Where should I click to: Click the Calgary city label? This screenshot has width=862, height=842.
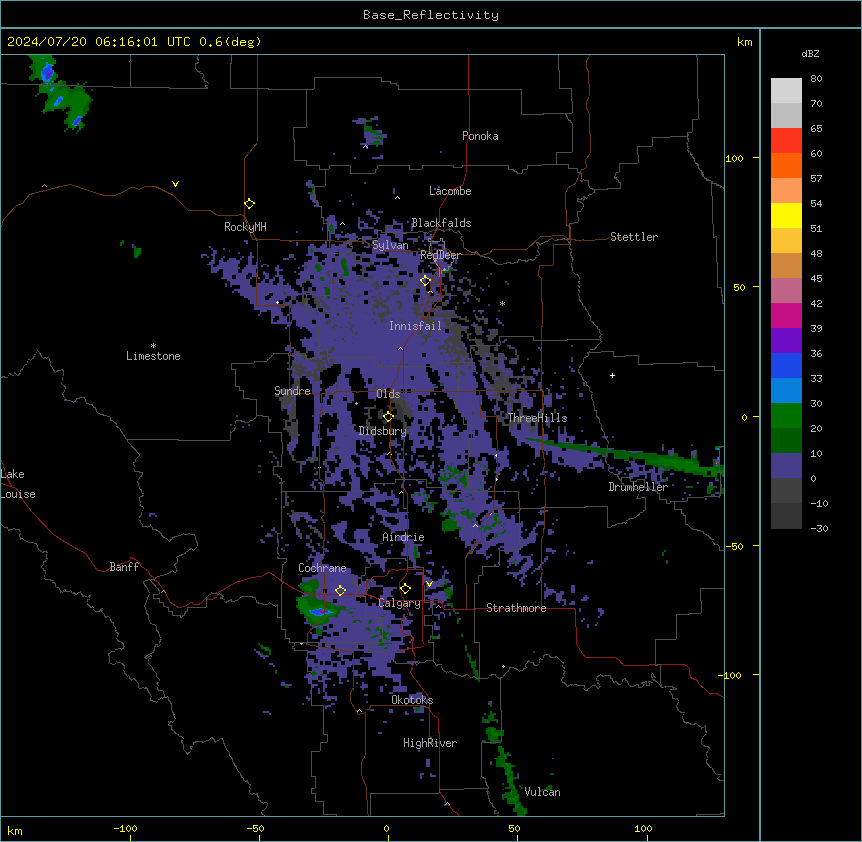click(400, 603)
